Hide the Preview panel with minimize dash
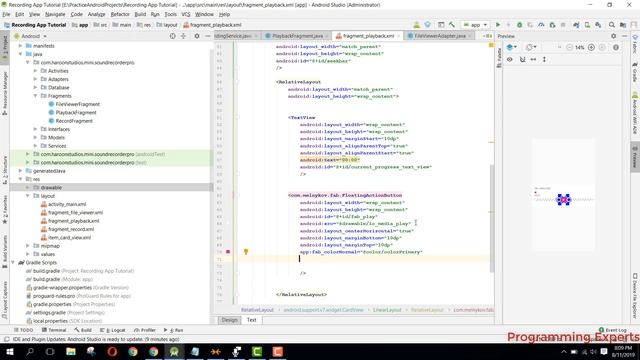The height and width of the screenshot is (360, 640). point(624,36)
